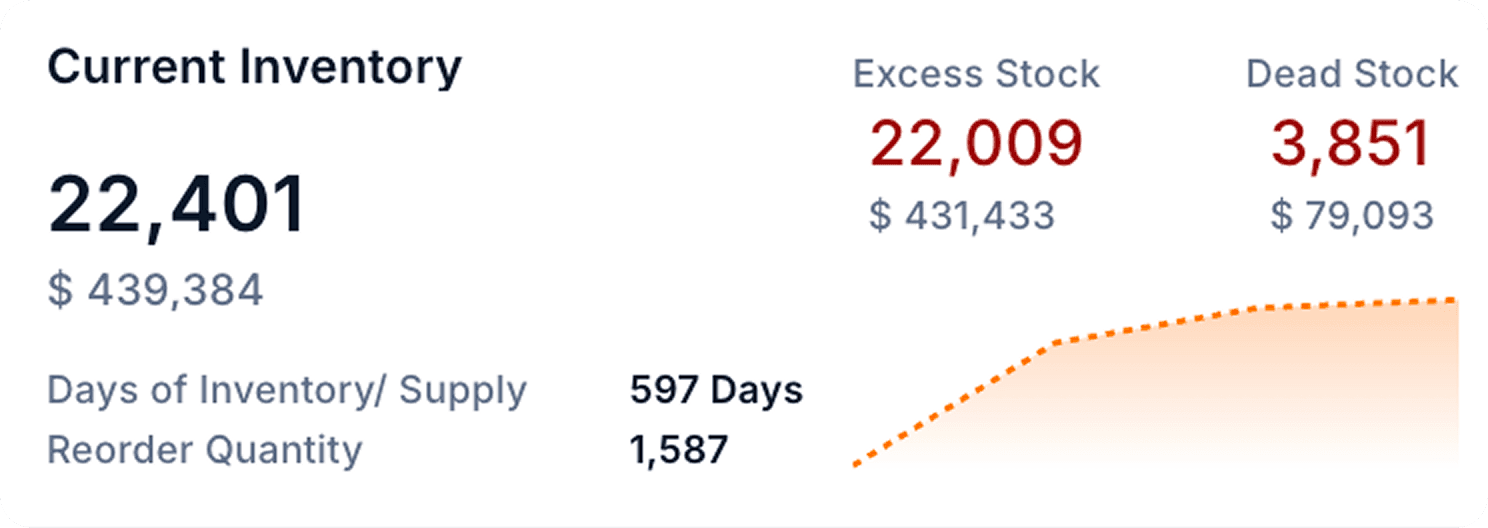This screenshot has width=1488, height=528.
Task: Select the $ 79,093 dead stock value
Action: click(x=1352, y=216)
